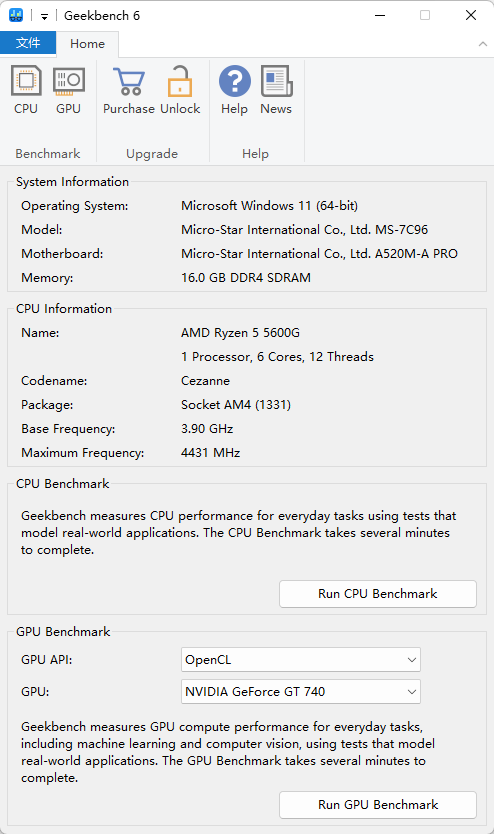Click the 'CPU Benchmark' group heading
The image size is (494, 834).
click(x=63, y=483)
